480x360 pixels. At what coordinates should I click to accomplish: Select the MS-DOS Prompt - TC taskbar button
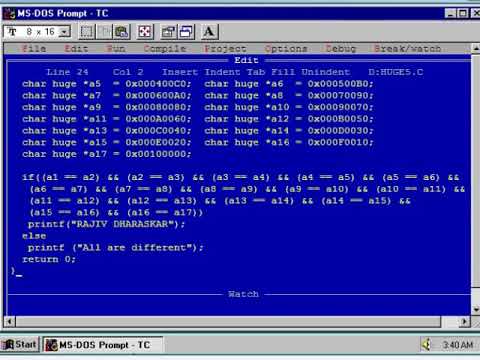point(103,345)
